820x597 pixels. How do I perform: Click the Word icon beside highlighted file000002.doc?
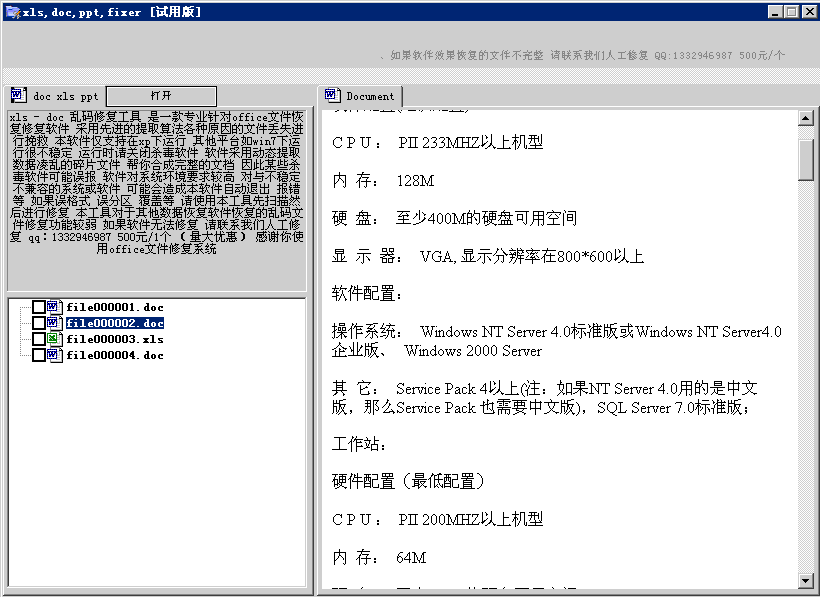53,322
